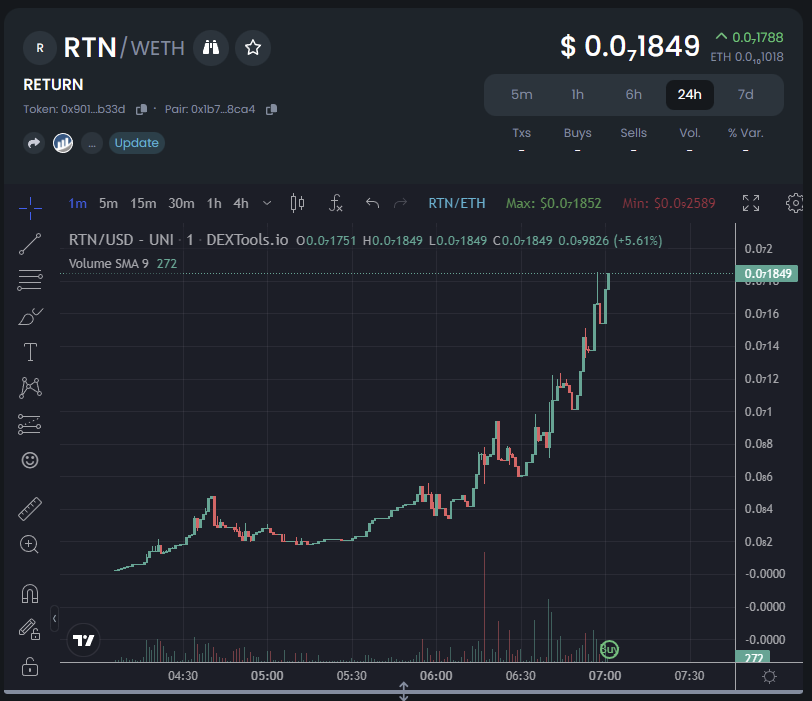Click the Update button
This screenshot has height=701, width=812.
[x=137, y=143]
